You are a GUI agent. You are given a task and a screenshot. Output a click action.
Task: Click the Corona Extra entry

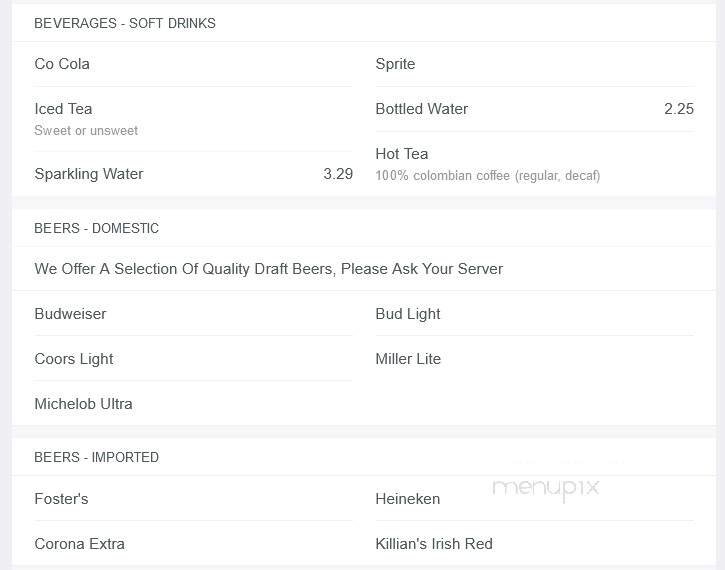(x=79, y=544)
